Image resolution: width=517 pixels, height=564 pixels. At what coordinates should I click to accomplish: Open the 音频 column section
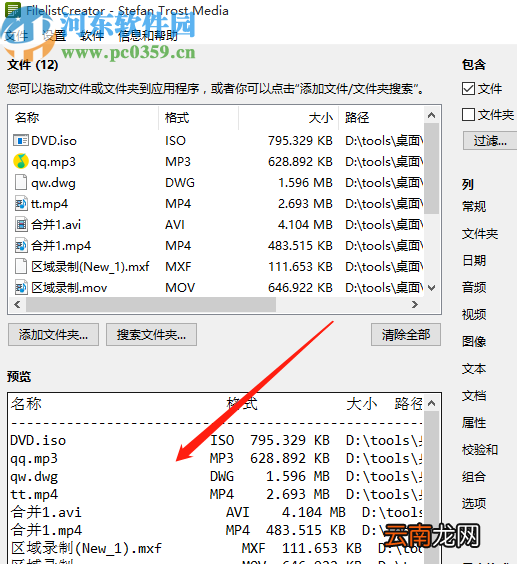[474, 287]
